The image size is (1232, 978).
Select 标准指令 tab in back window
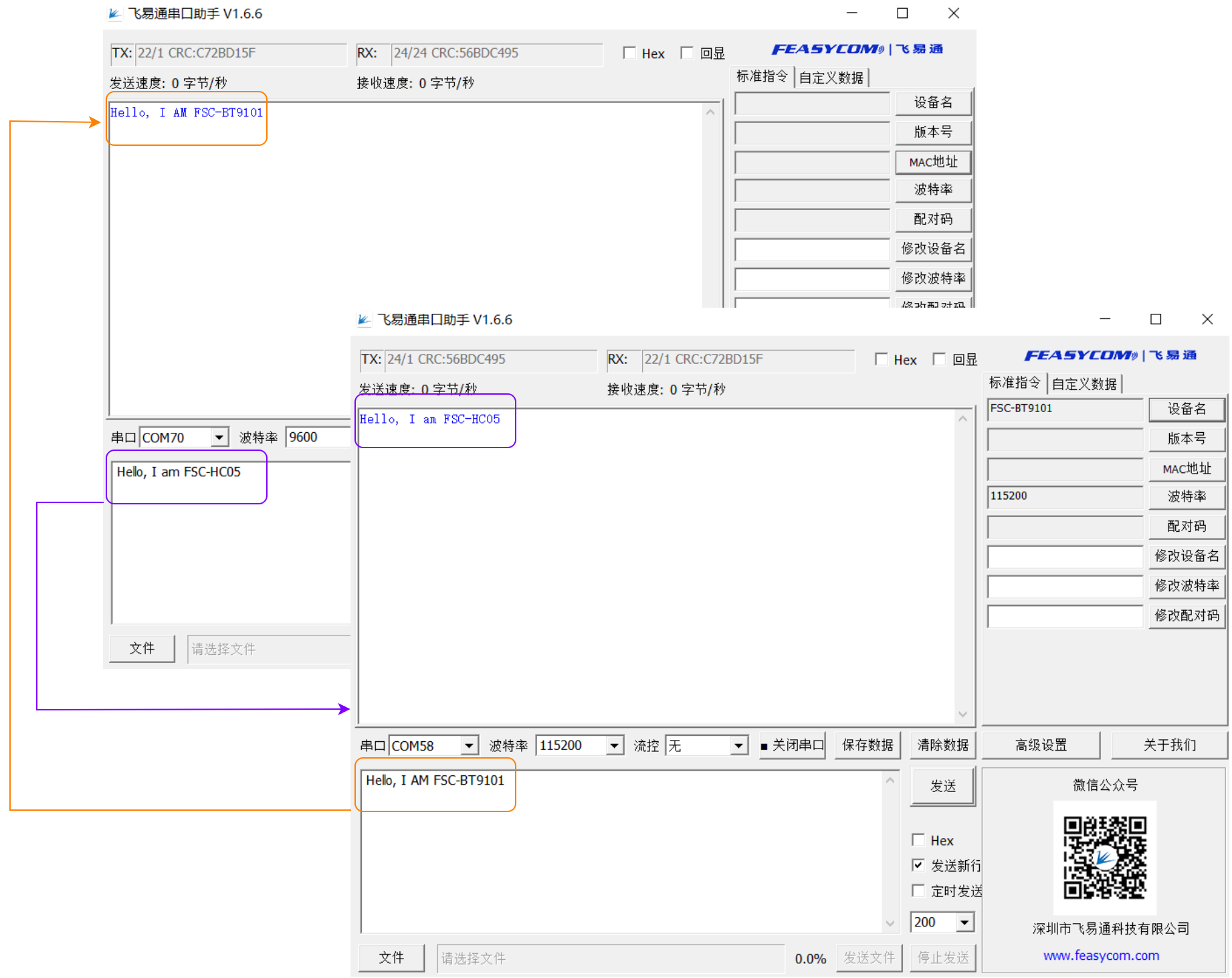click(762, 77)
